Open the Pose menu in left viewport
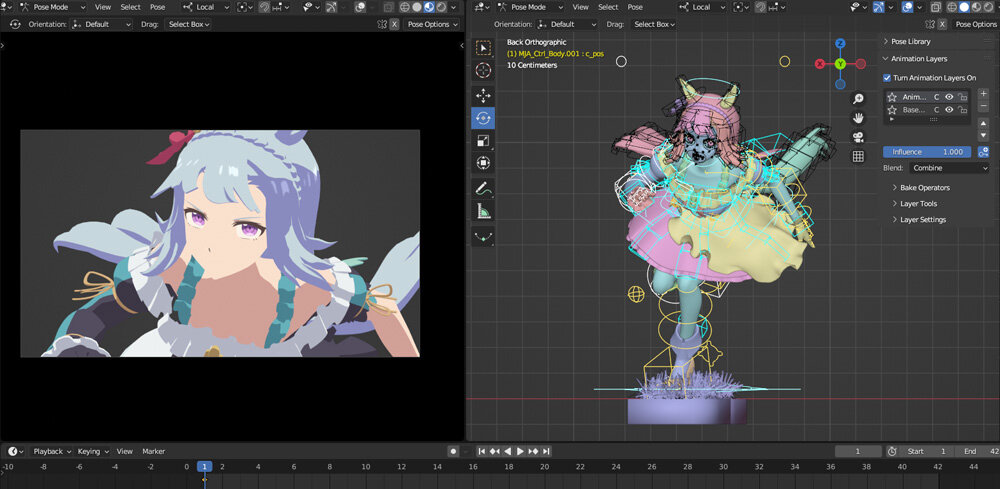1000x489 pixels. (157, 7)
